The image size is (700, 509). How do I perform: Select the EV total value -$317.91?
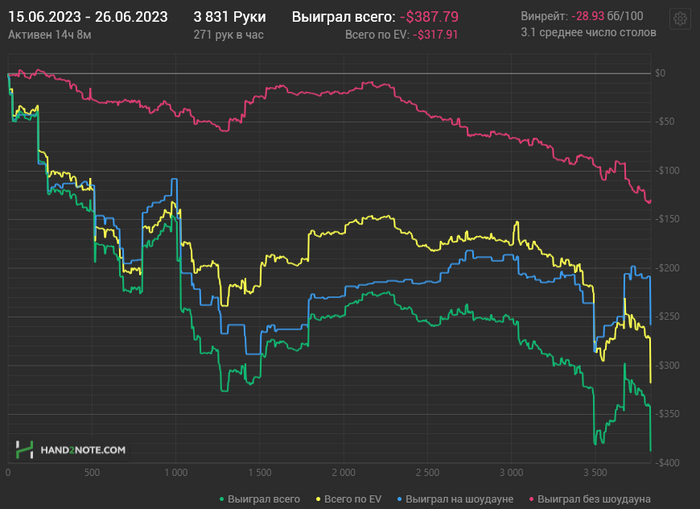point(435,34)
